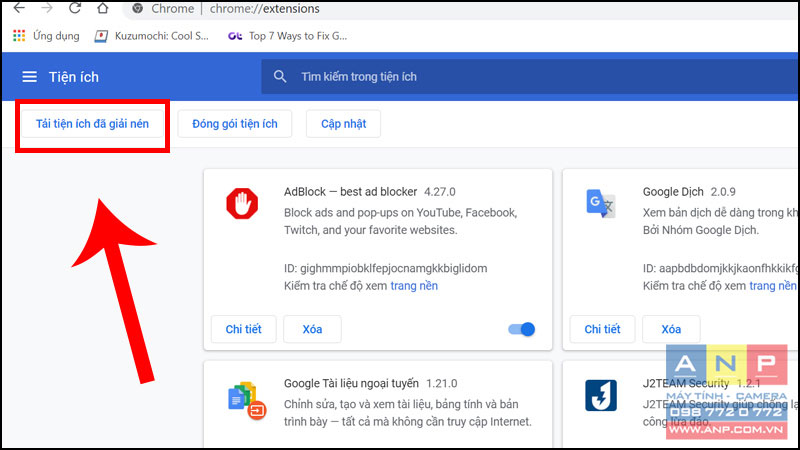
Task: Open the Kuzumochi: Cool S... bookmark
Action: tap(152, 36)
